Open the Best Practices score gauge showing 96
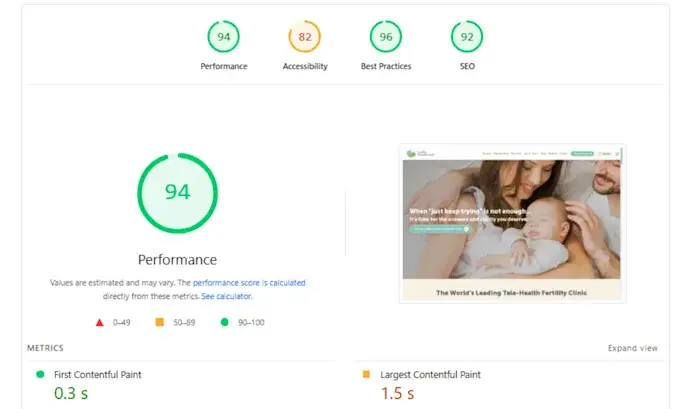 pos(386,36)
